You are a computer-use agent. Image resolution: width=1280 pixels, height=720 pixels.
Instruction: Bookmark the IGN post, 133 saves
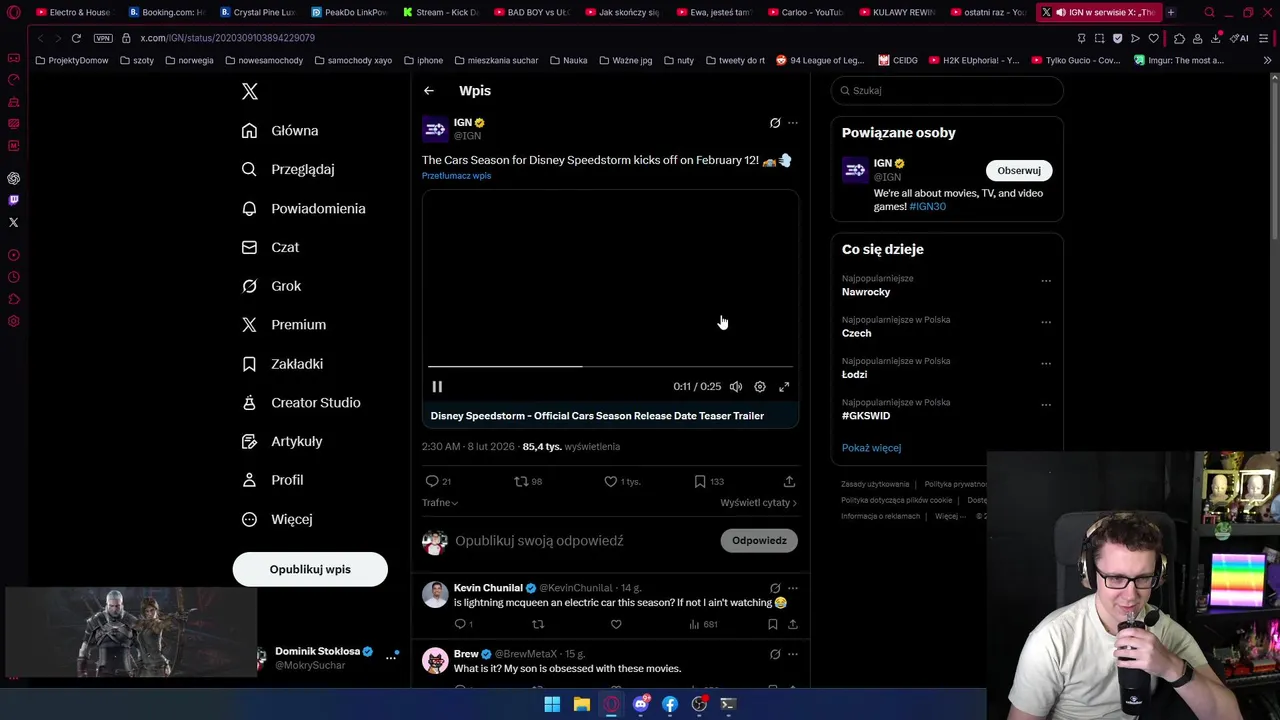pyautogui.click(x=709, y=482)
